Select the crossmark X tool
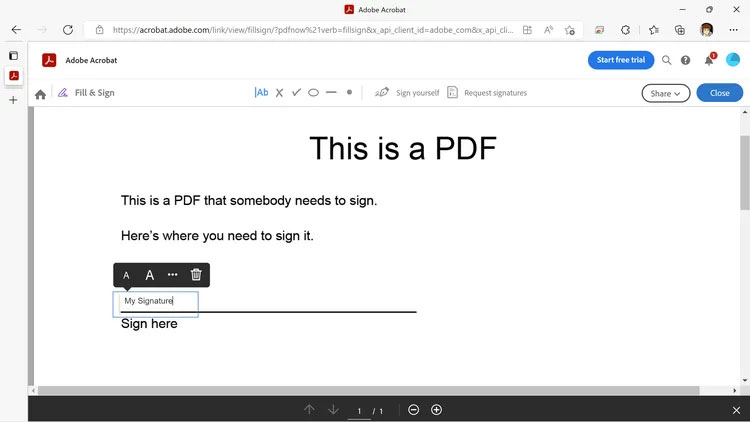The height and width of the screenshot is (422, 750). click(x=280, y=93)
